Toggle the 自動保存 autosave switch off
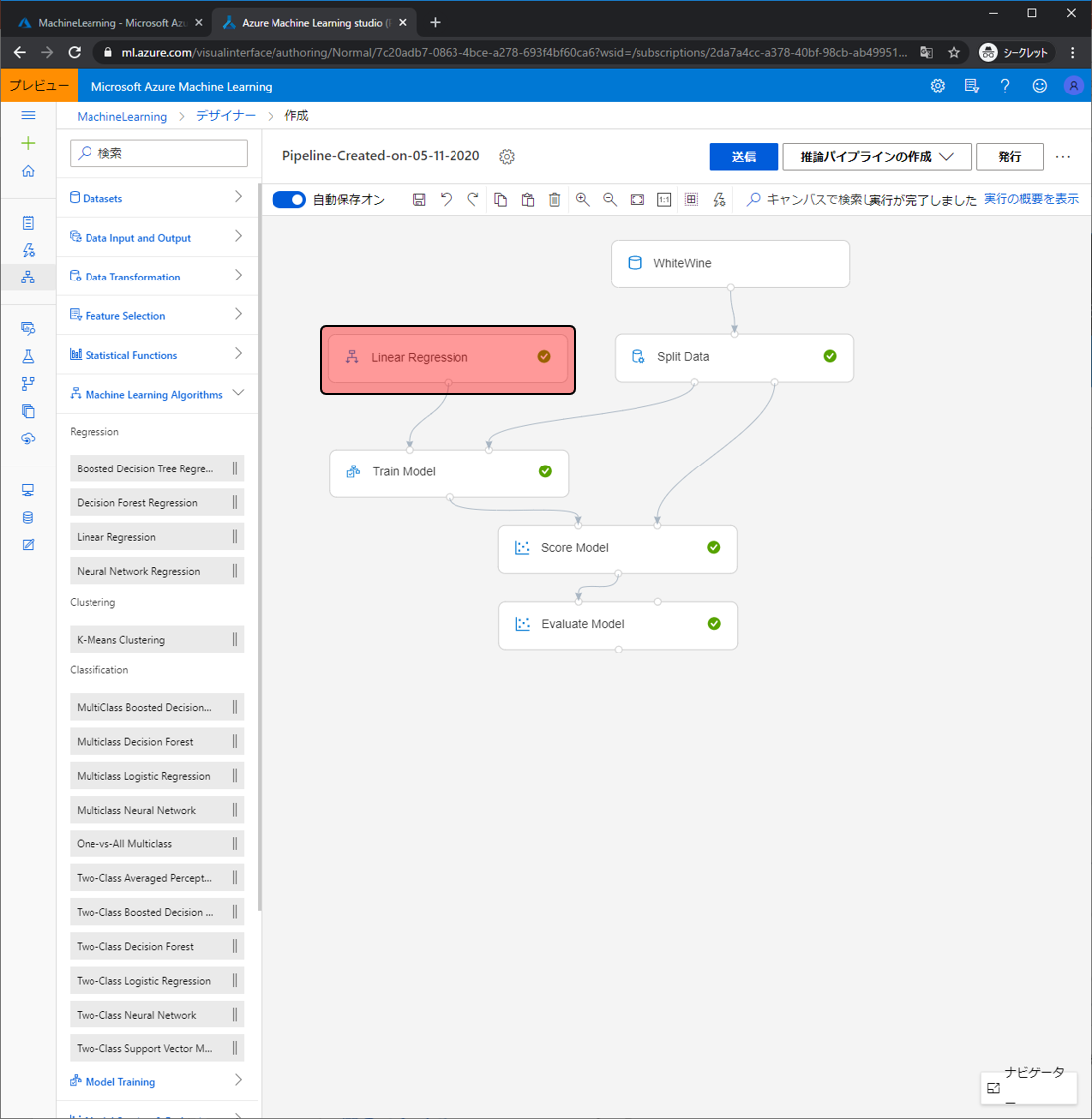This screenshot has height=1119, width=1092. [x=289, y=200]
